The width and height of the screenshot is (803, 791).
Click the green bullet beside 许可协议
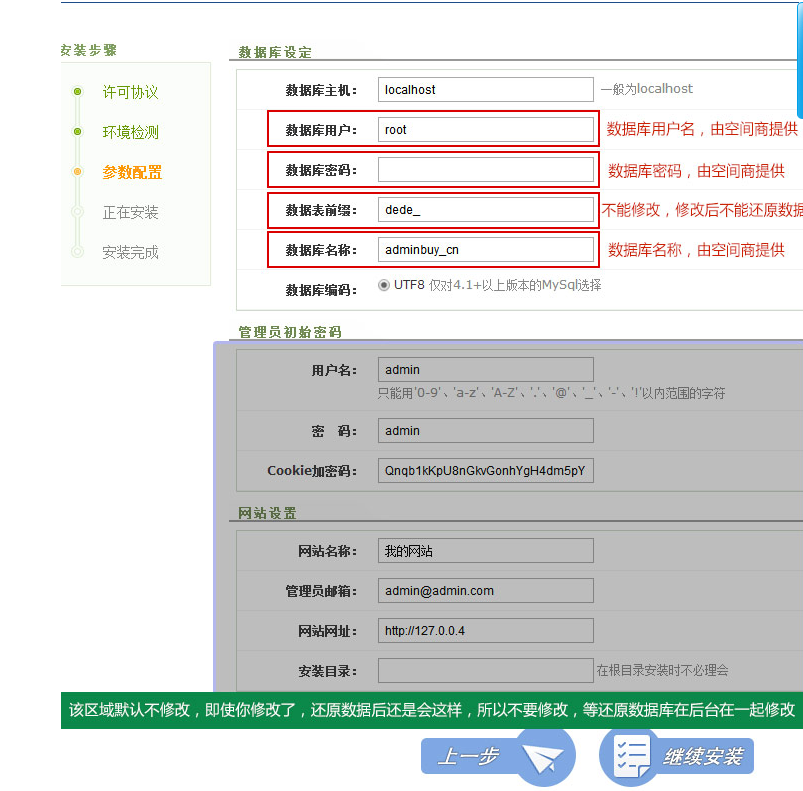coord(77,92)
